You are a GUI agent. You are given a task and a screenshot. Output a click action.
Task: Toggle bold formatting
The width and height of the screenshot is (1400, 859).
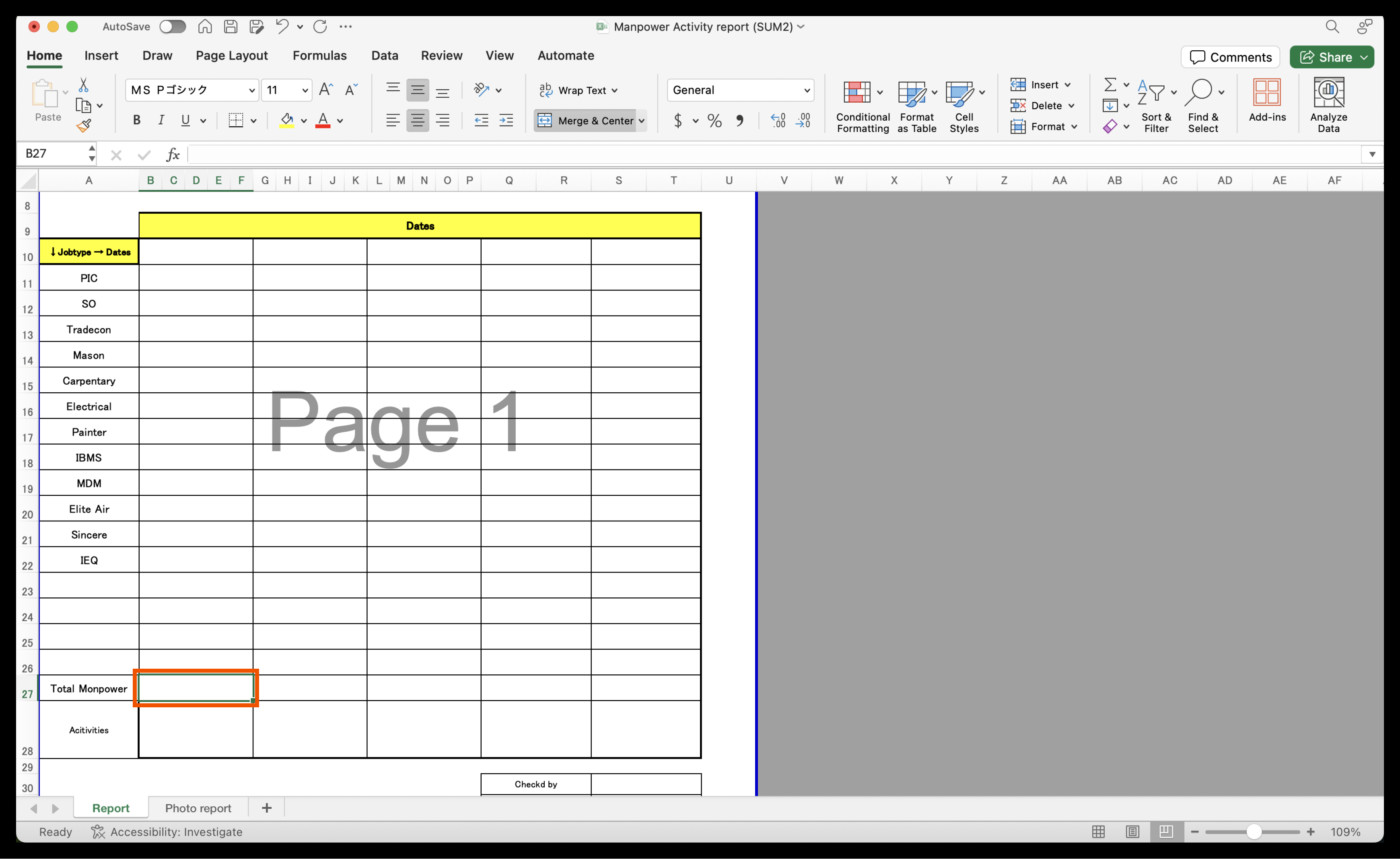pyautogui.click(x=136, y=120)
